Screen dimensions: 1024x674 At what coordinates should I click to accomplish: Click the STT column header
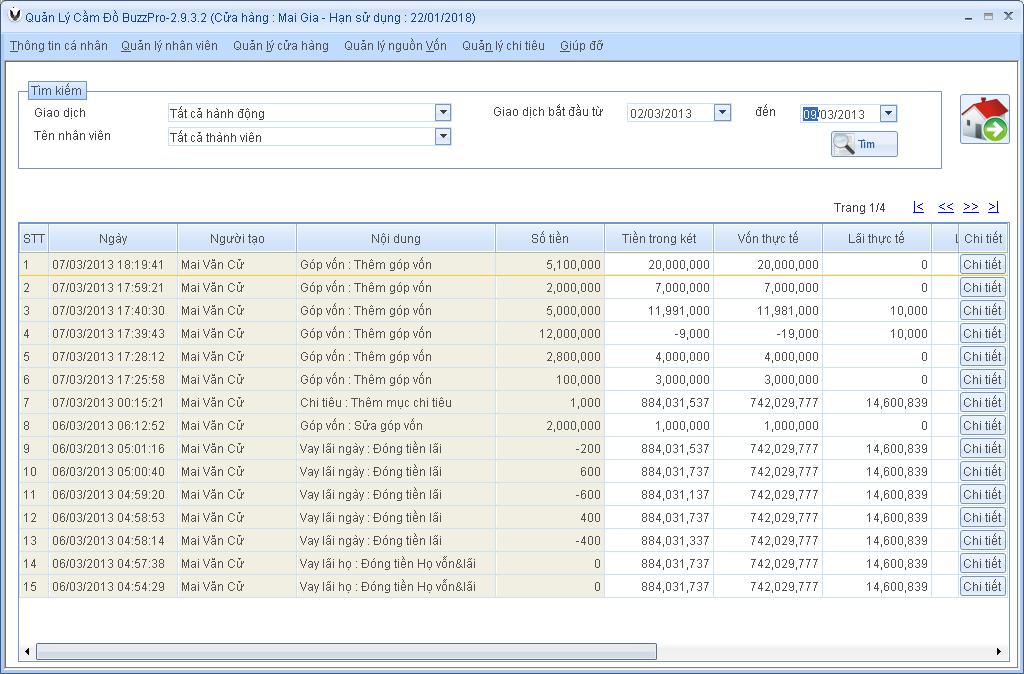(x=34, y=238)
